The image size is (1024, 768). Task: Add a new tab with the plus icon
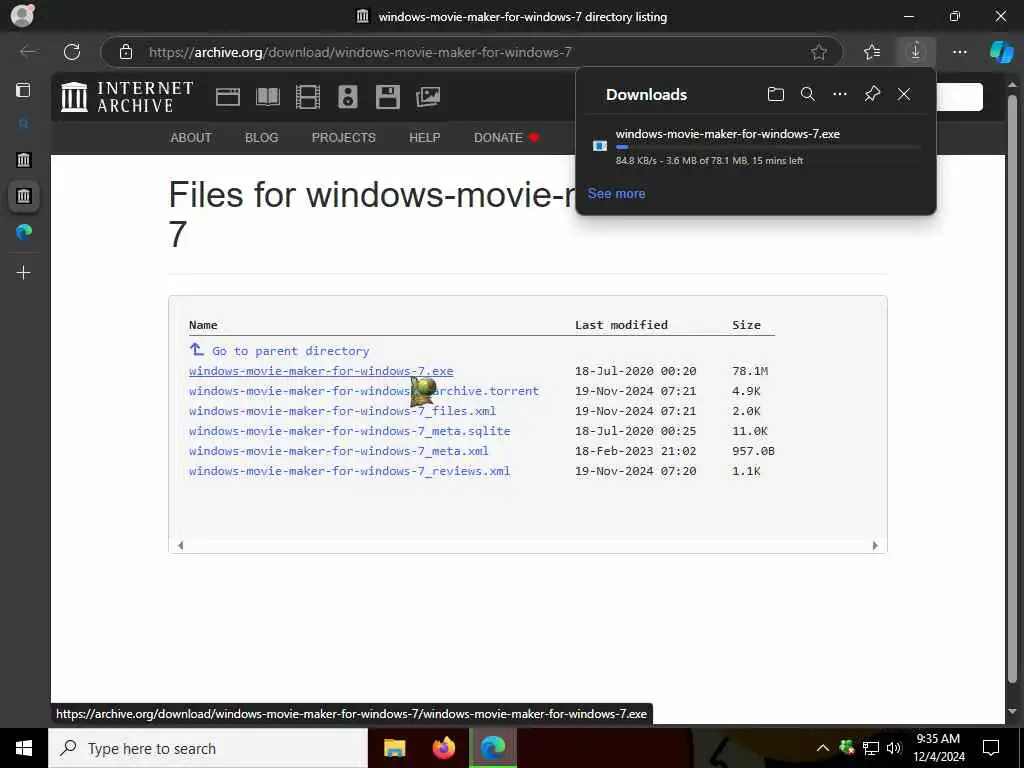click(x=24, y=272)
